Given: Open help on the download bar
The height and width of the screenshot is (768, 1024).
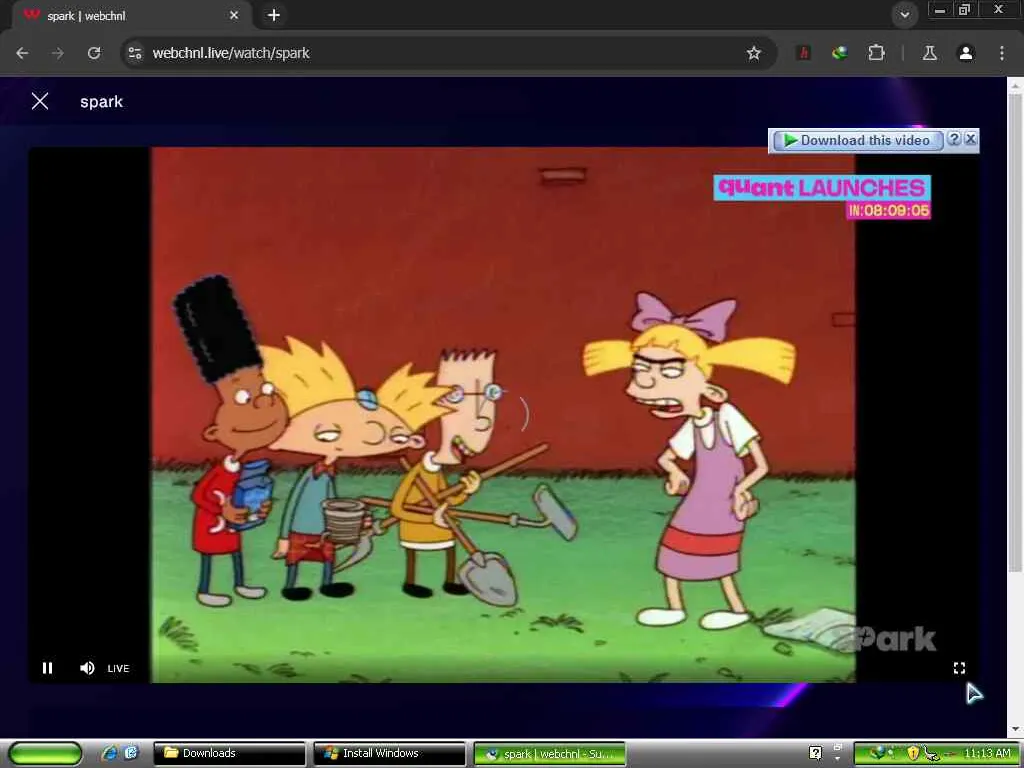Looking at the screenshot, I should [x=954, y=139].
